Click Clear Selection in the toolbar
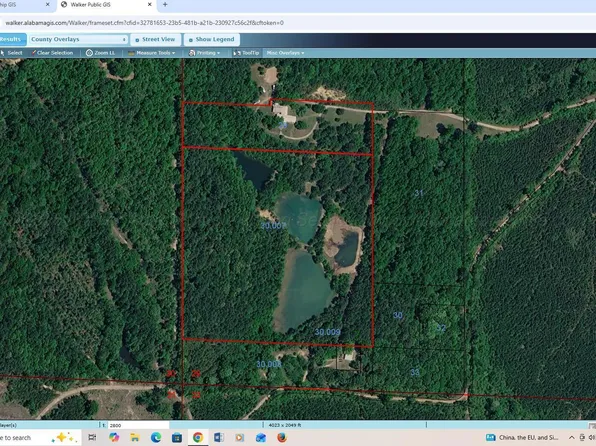 point(52,53)
